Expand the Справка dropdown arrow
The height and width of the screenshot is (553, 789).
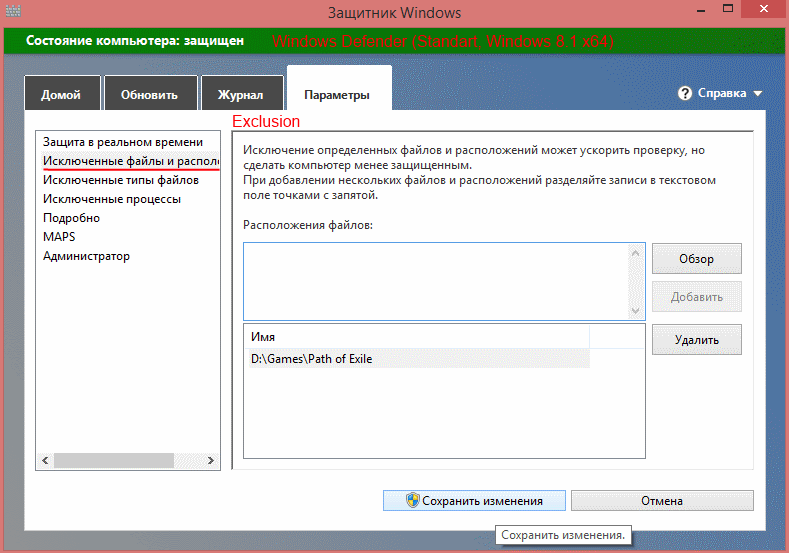(x=758, y=93)
